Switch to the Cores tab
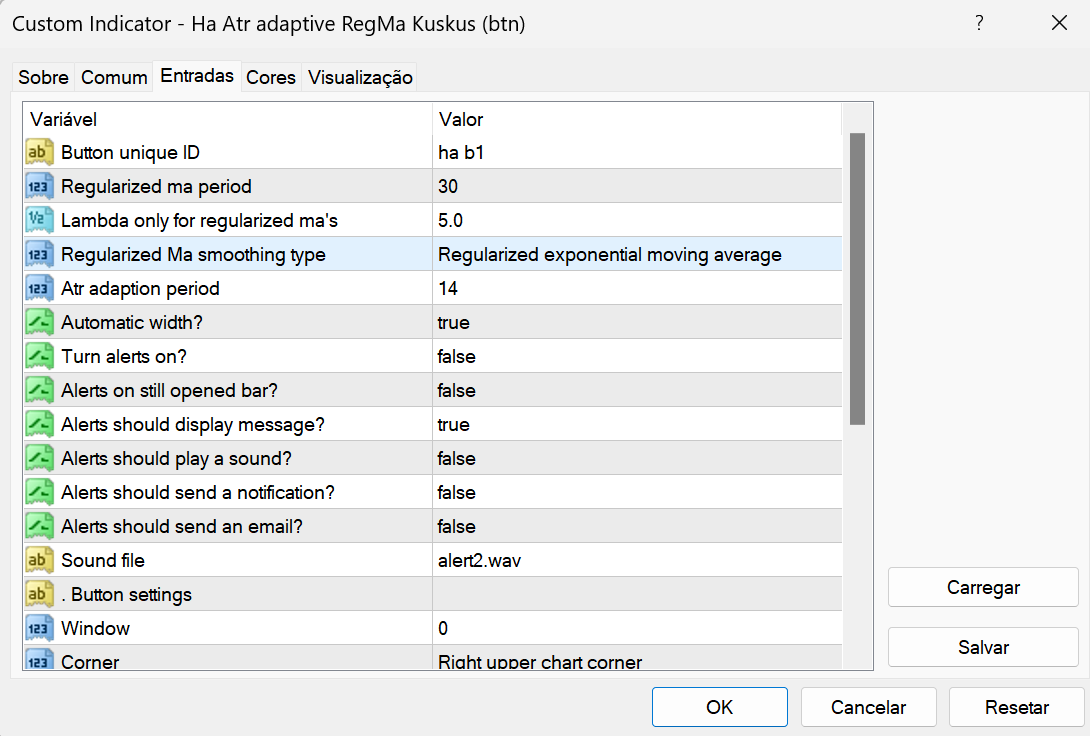1090x736 pixels. coord(271,77)
